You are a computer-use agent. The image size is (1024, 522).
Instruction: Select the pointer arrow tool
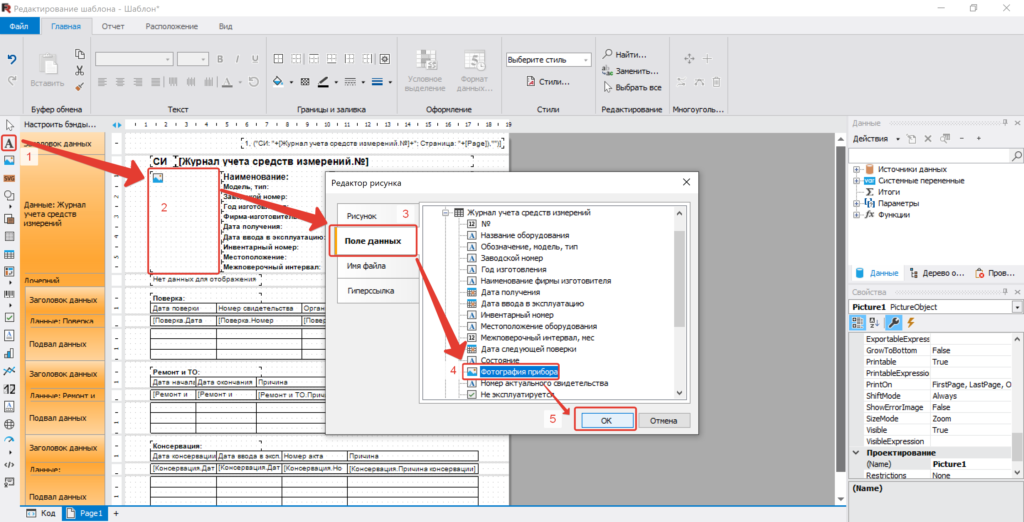click(10, 125)
